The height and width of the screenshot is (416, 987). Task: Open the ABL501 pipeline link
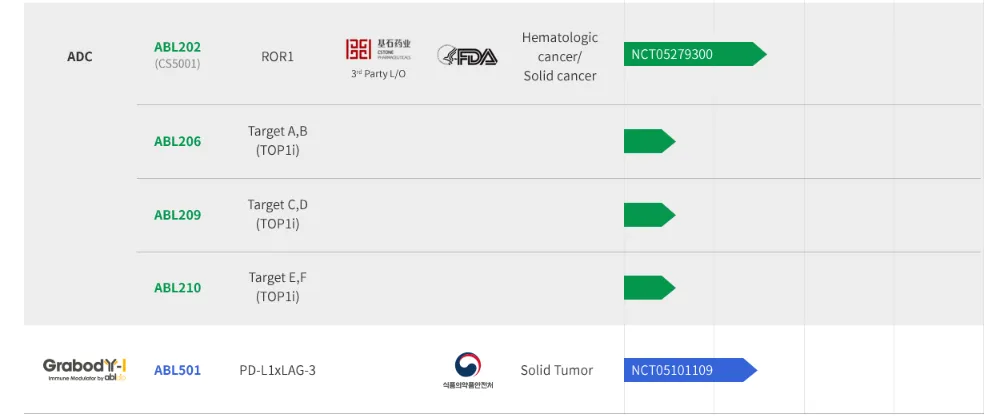click(177, 370)
